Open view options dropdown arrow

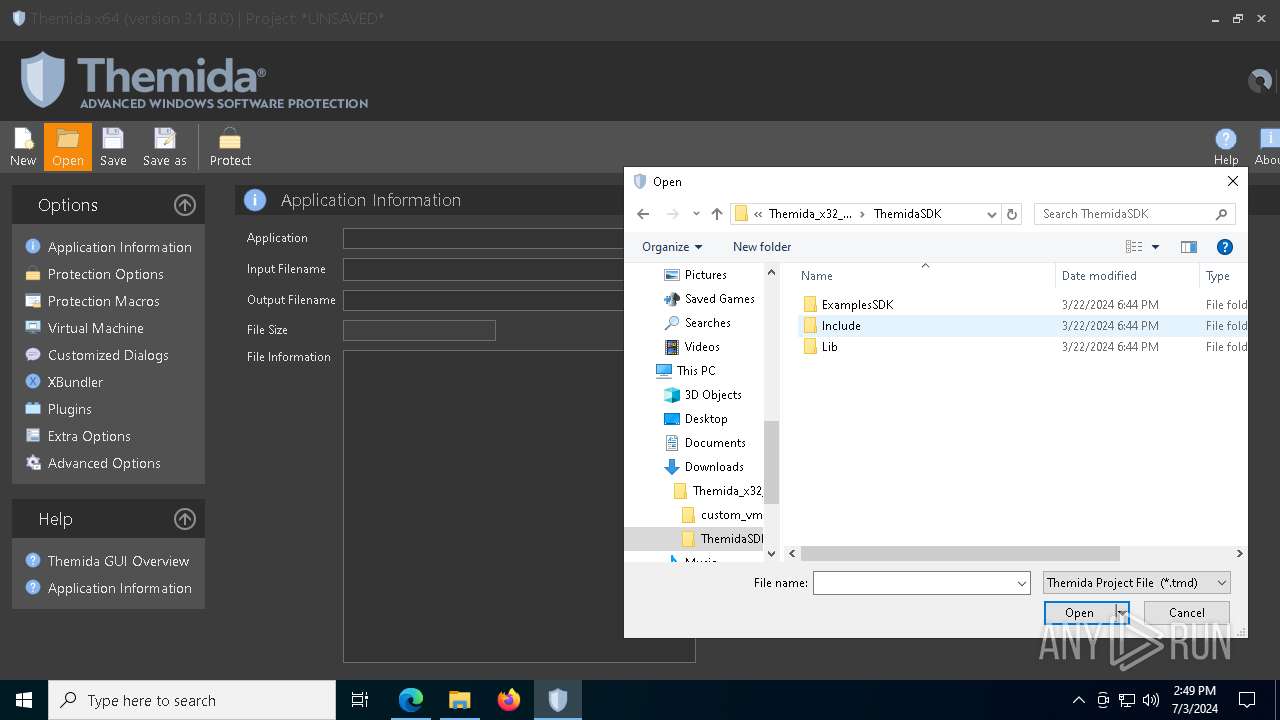point(1155,247)
